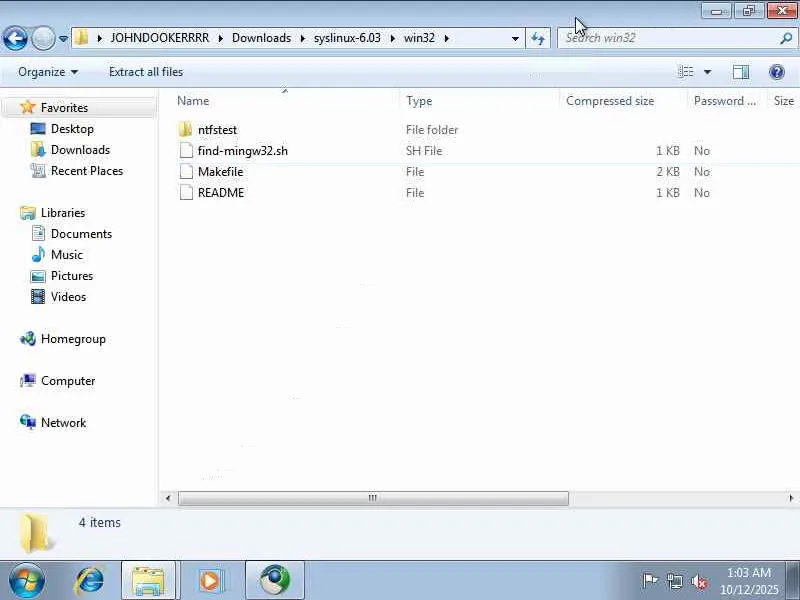Expand the arrow after syslinux-6.03 in path
Screen dimensions: 800x600
click(392, 38)
